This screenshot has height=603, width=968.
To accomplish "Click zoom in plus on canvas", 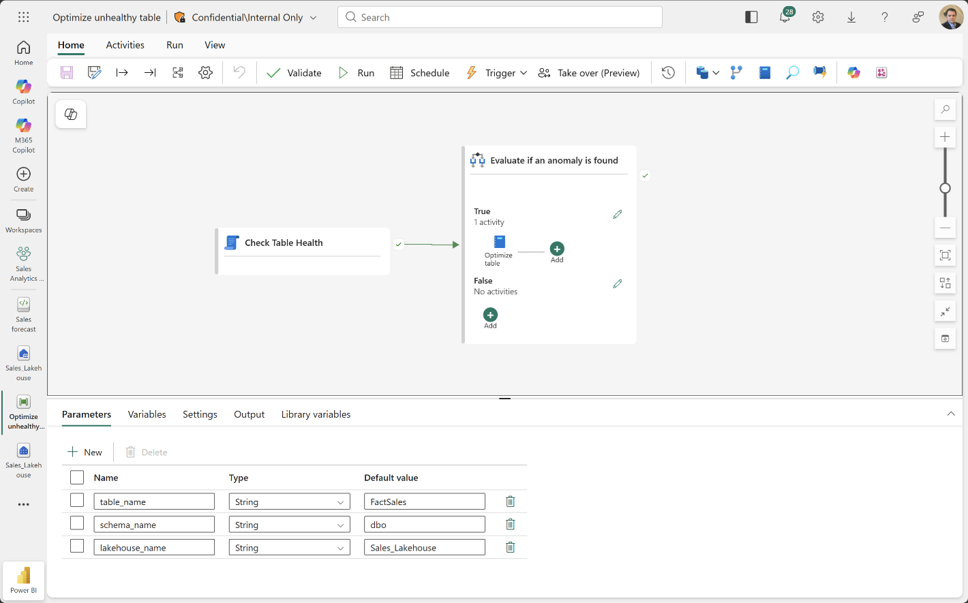I will click(x=945, y=137).
